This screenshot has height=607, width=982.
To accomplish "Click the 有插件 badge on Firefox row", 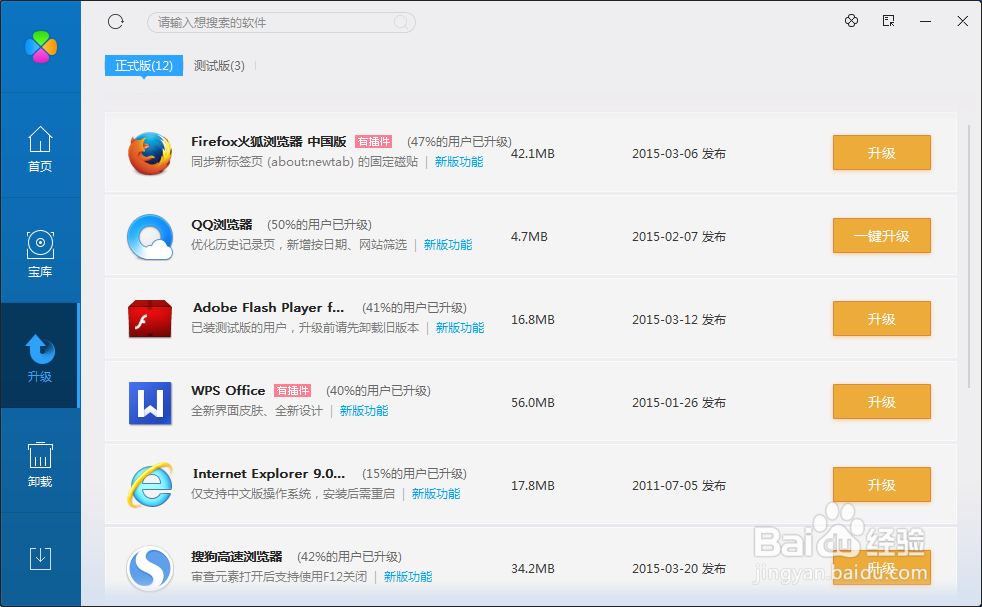I will coord(373,142).
